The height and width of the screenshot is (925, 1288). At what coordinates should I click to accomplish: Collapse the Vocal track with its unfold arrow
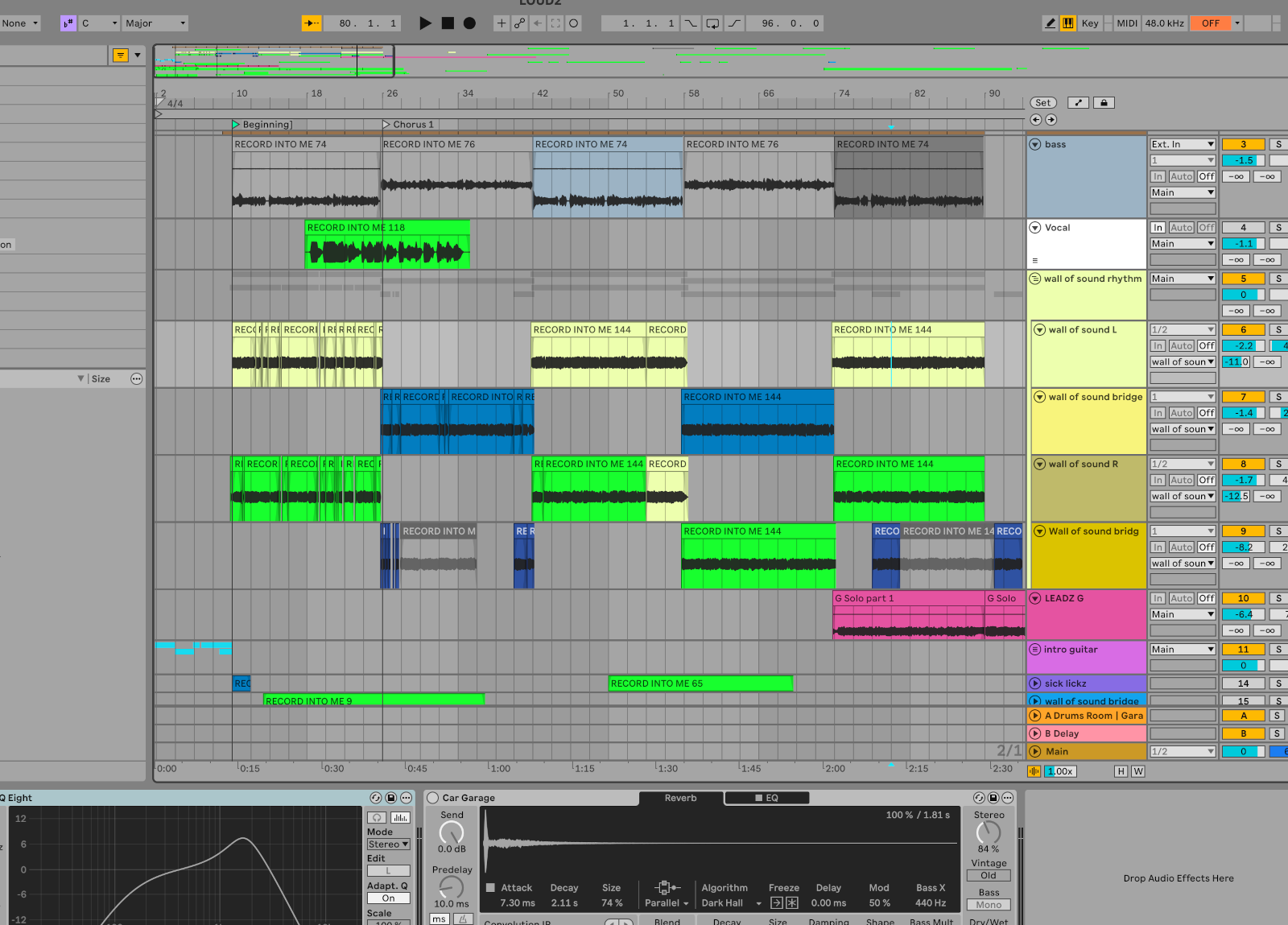(1035, 228)
